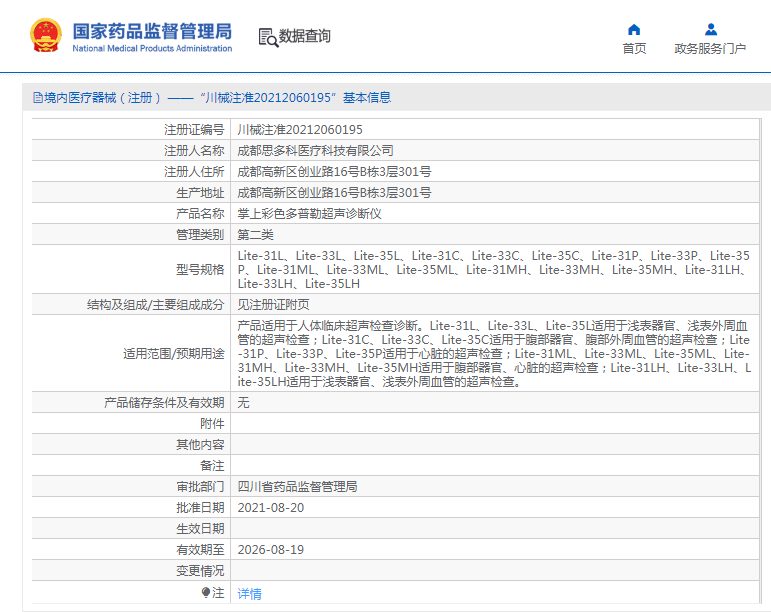
Task: Select product name 掌上彩色多普勒超声诊断仪
Action: (x=310, y=214)
